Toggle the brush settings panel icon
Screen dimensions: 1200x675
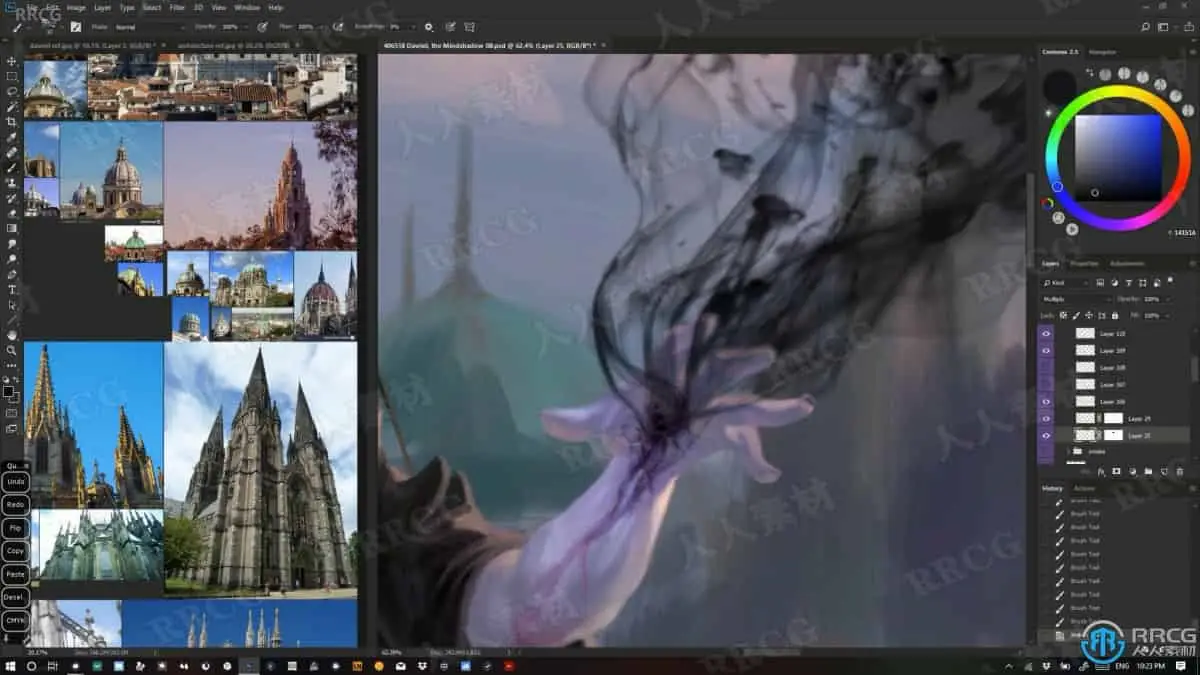(75, 27)
